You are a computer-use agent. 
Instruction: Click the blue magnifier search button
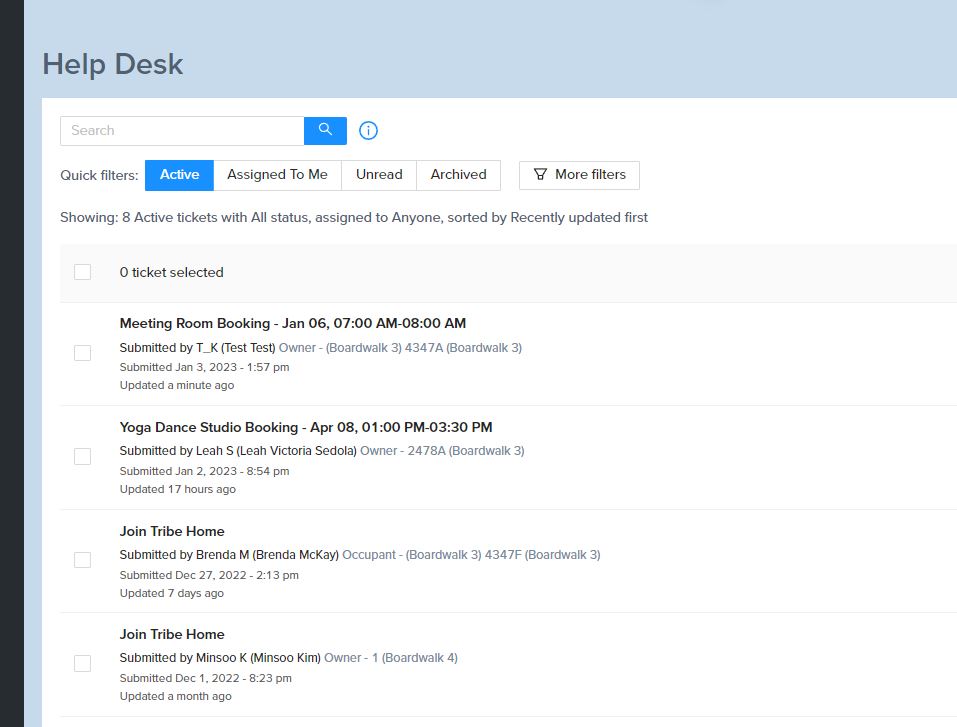pyautogui.click(x=325, y=131)
